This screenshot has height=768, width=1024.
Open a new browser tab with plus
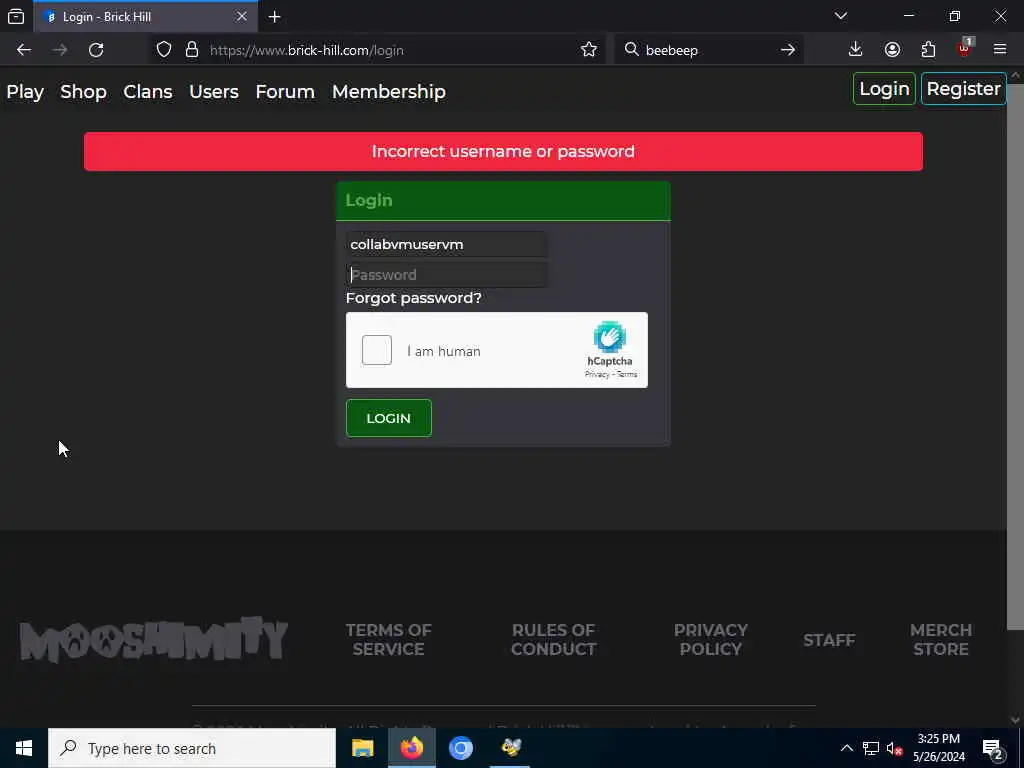click(274, 16)
